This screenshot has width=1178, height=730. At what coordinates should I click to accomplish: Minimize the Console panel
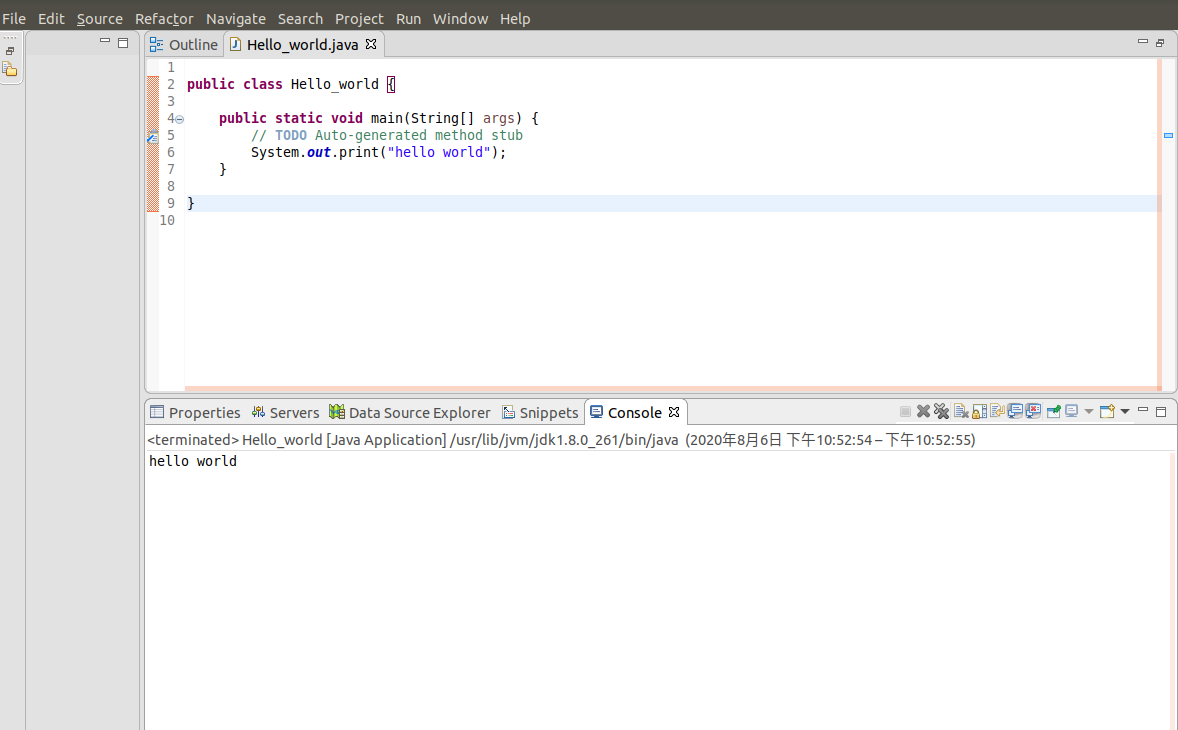tap(1143, 409)
